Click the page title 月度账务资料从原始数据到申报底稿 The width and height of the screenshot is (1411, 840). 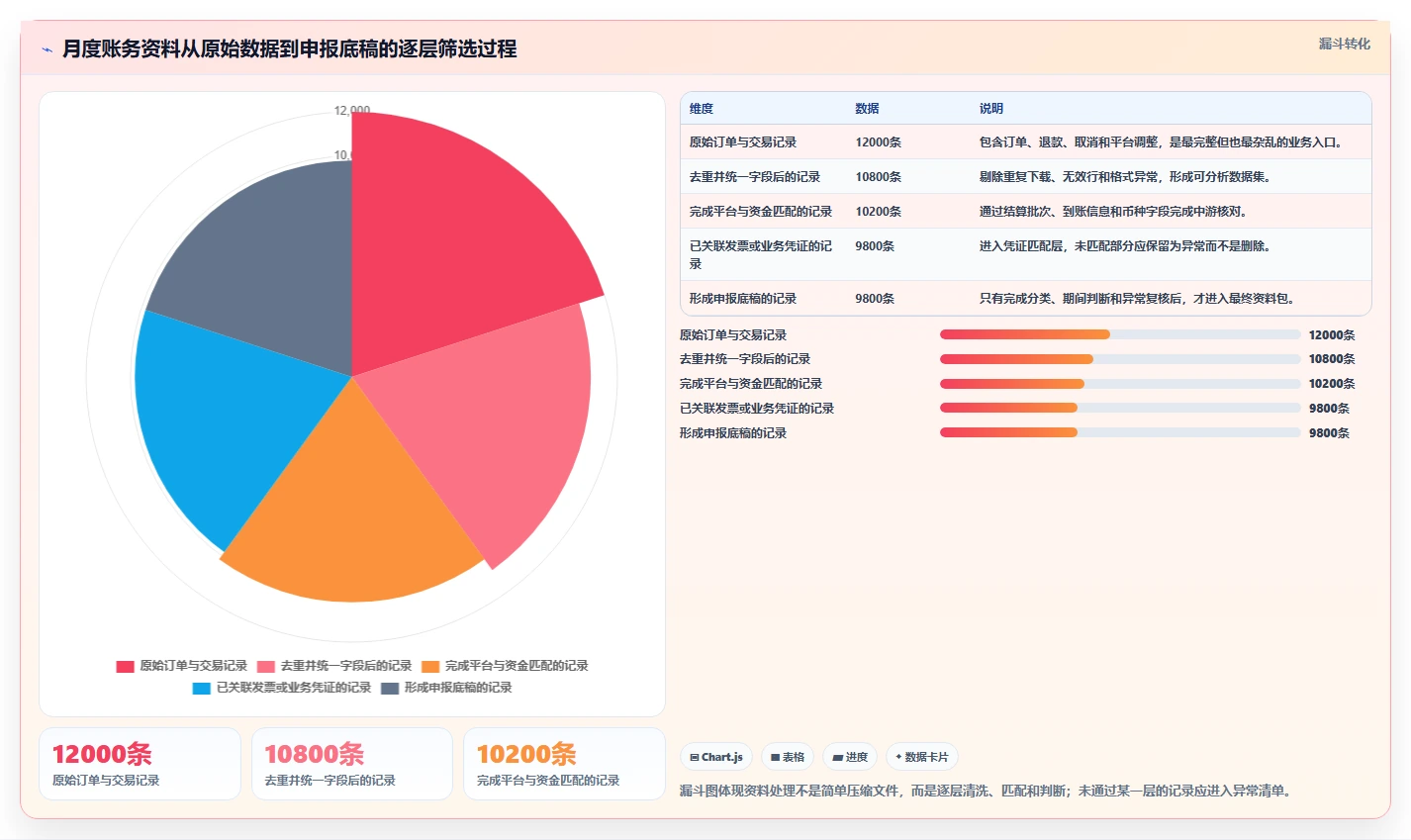289,48
